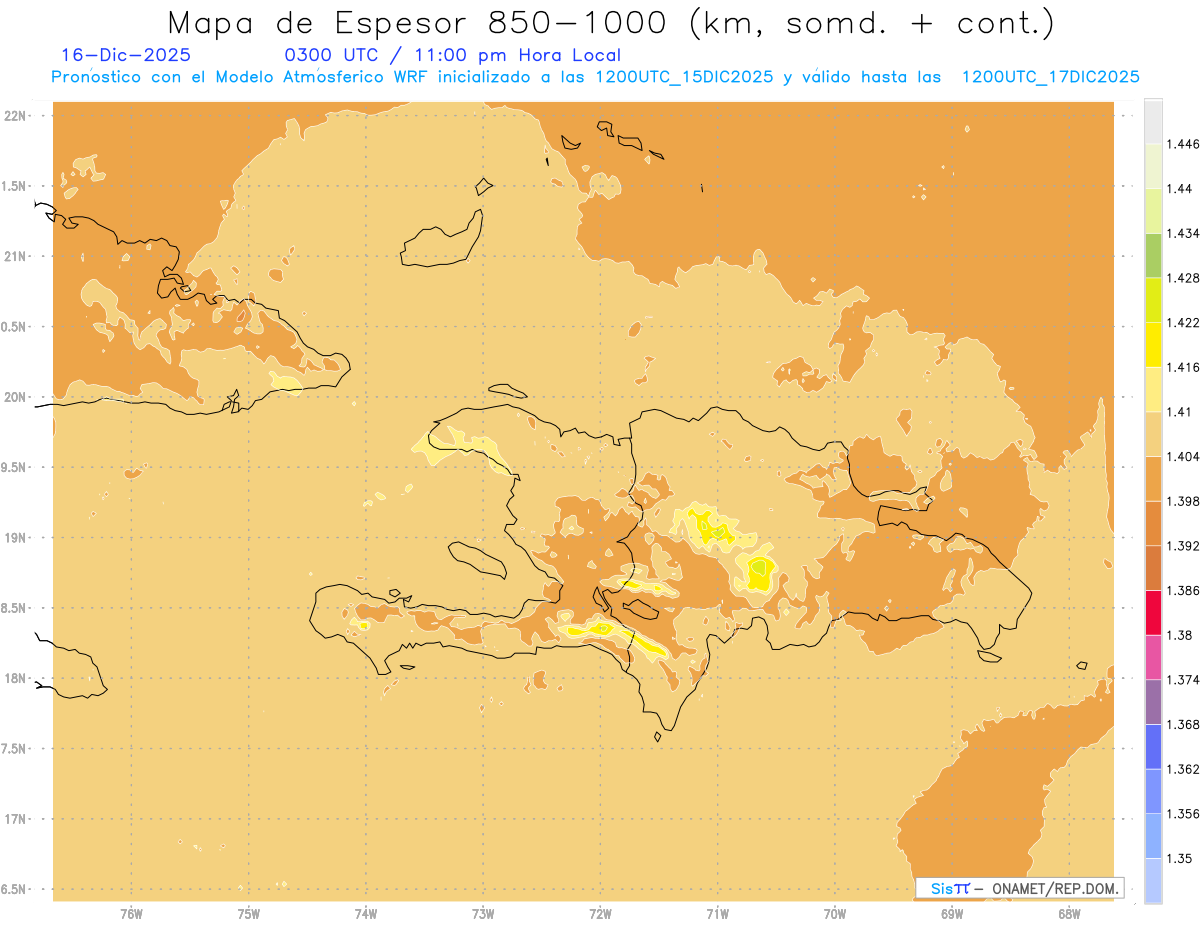The height and width of the screenshot is (927, 1200).
Task: Click the legend value '1.434'
Action: [1183, 233]
